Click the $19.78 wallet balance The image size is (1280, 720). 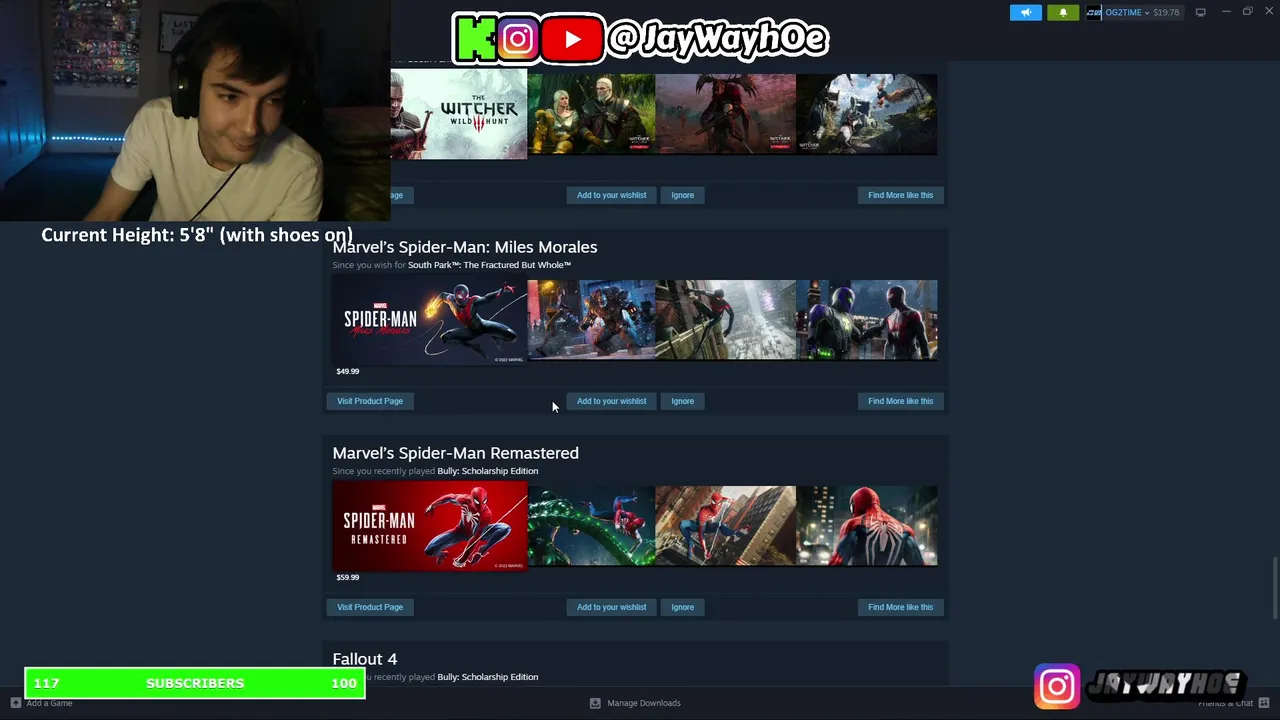coord(1166,12)
